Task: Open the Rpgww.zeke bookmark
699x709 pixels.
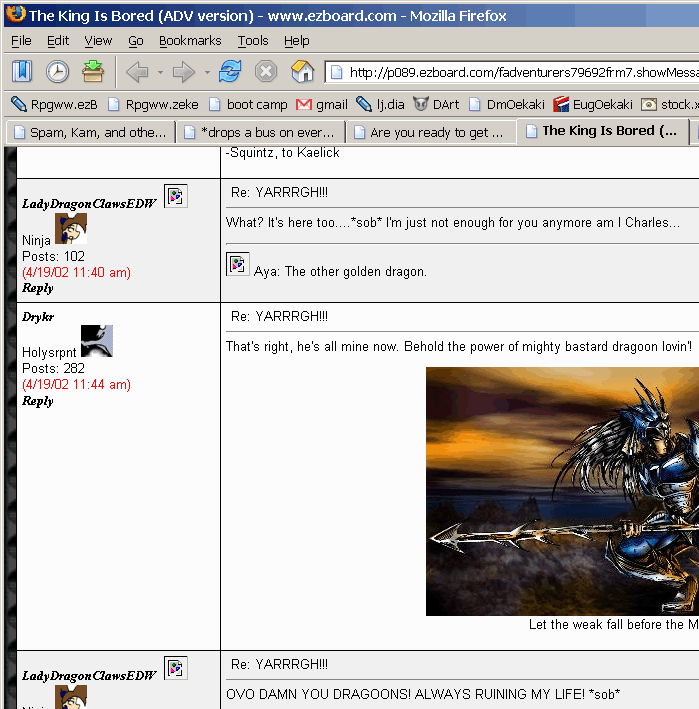Action: 154,104
